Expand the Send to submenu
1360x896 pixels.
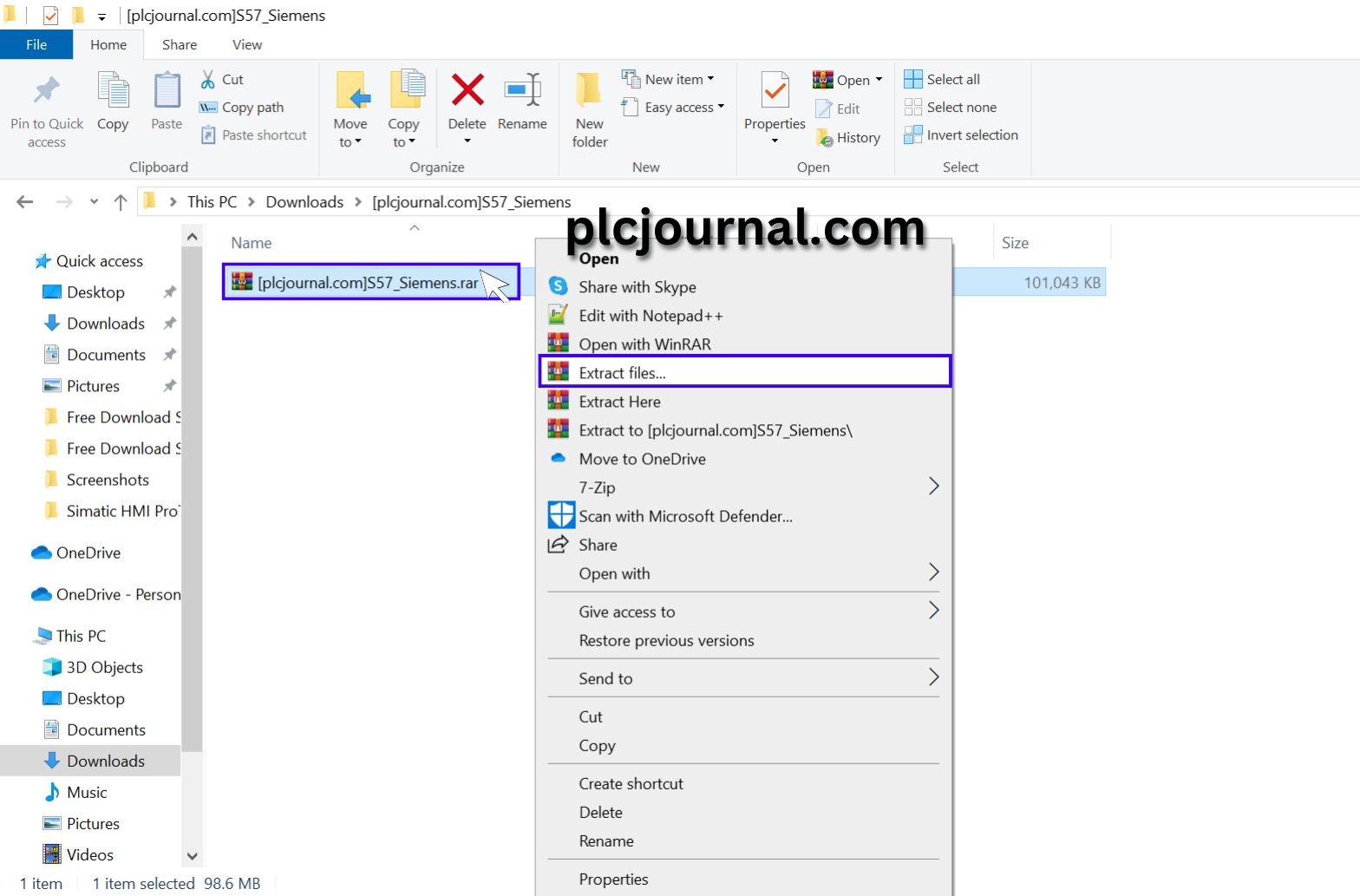745,677
